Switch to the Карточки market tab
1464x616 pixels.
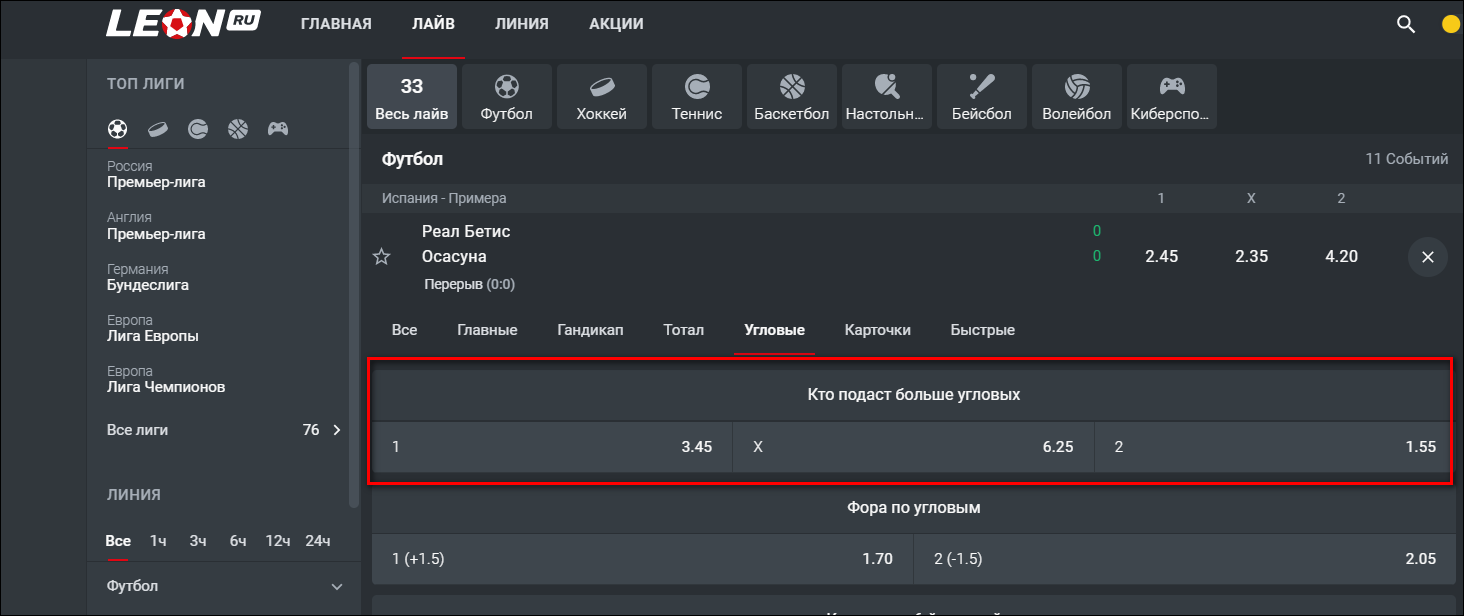click(x=878, y=330)
